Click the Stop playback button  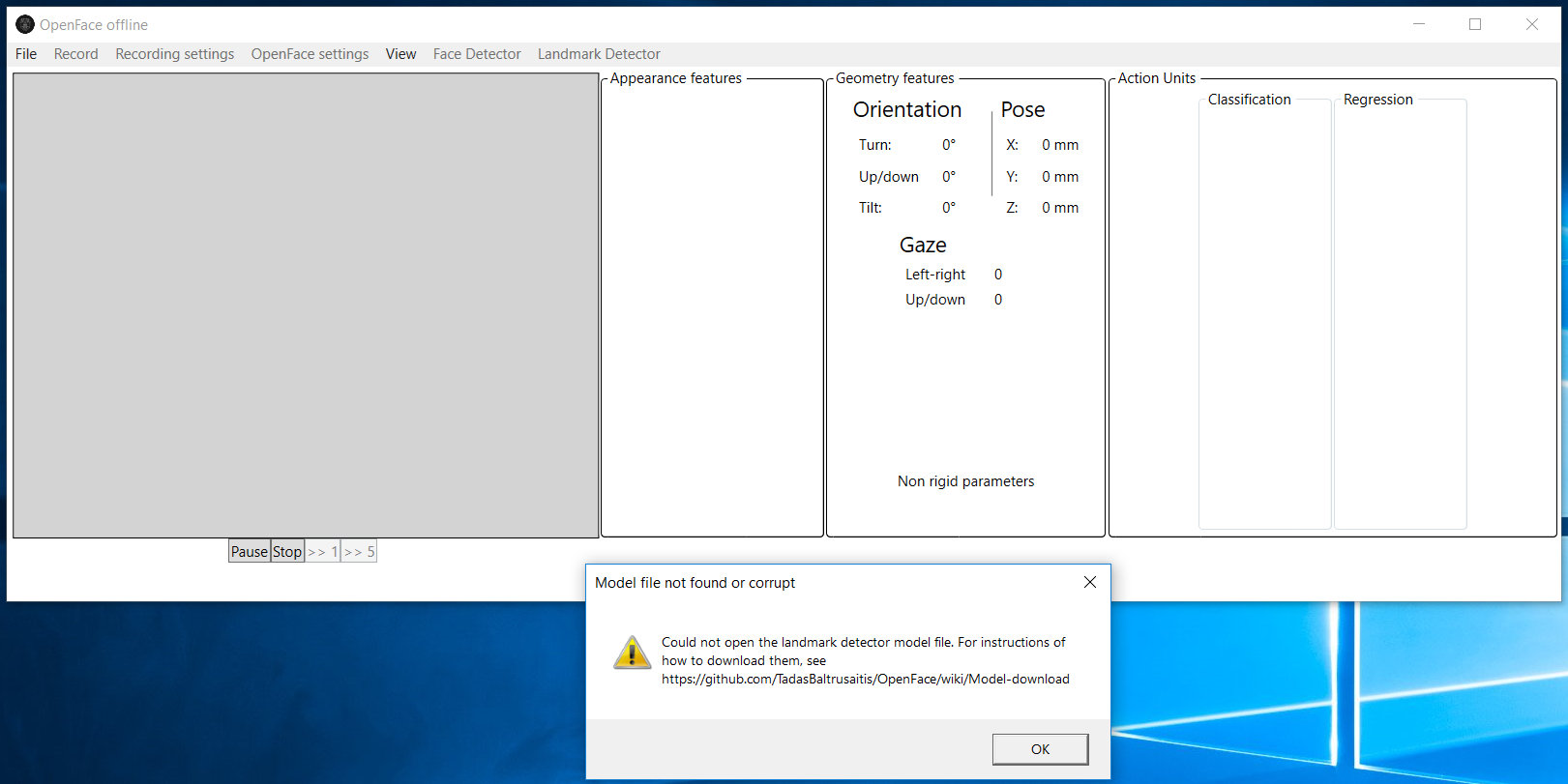pos(287,551)
